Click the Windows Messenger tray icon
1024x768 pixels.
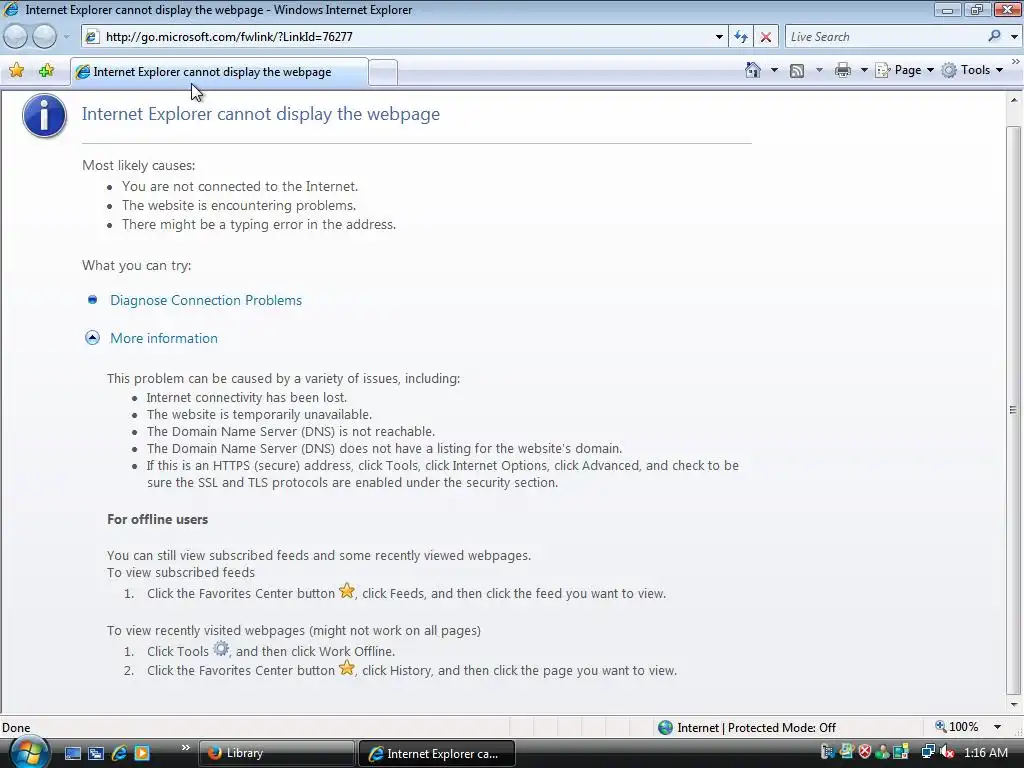click(x=882, y=752)
